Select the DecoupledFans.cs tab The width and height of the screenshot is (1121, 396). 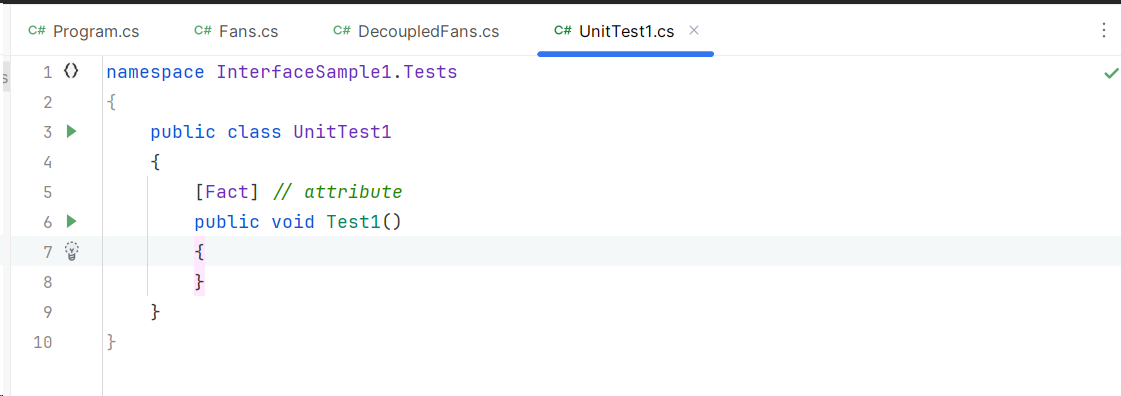click(x=416, y=31)
